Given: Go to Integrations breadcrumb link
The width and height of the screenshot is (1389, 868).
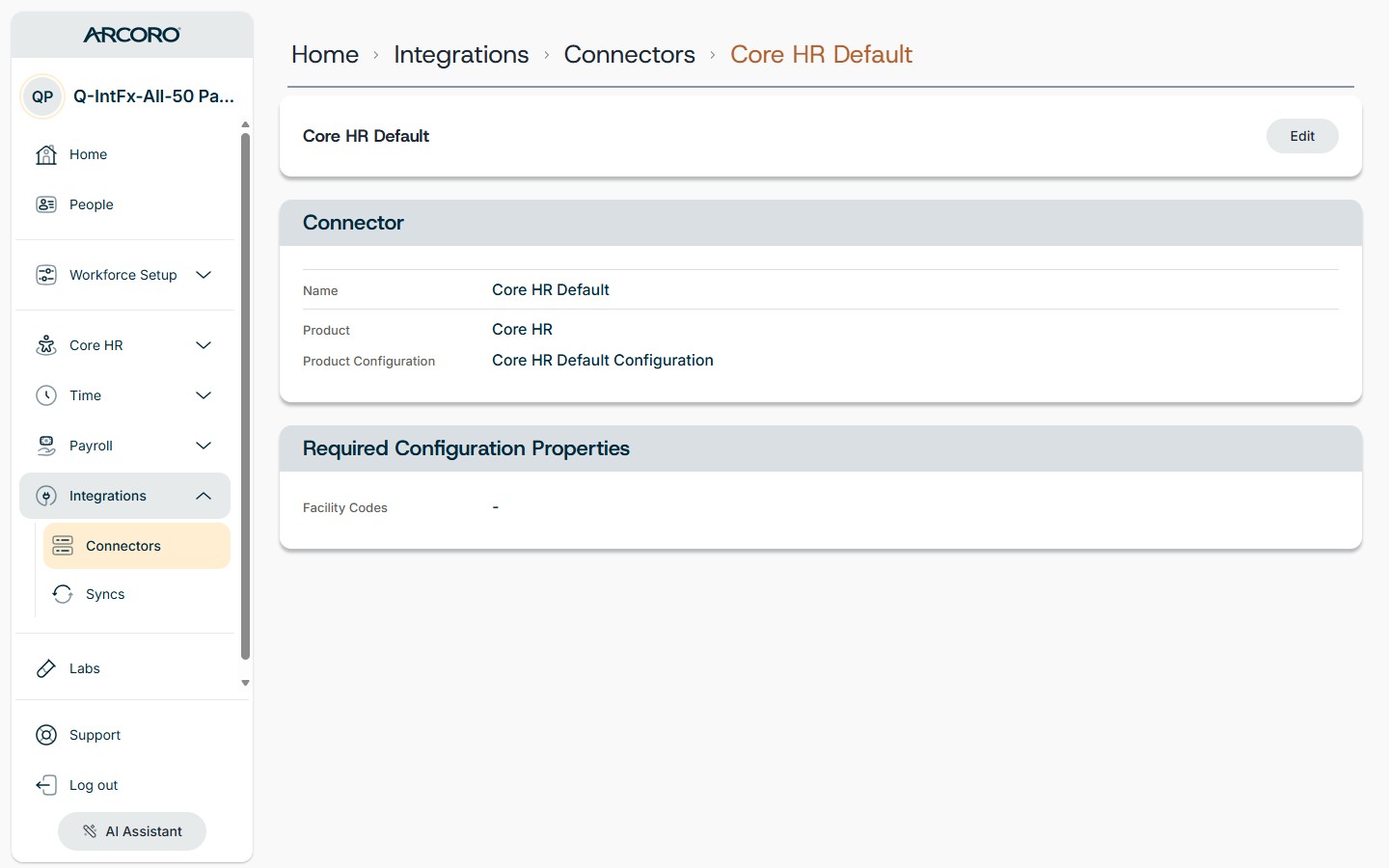Looking at the screenshot, I should 461,54.
